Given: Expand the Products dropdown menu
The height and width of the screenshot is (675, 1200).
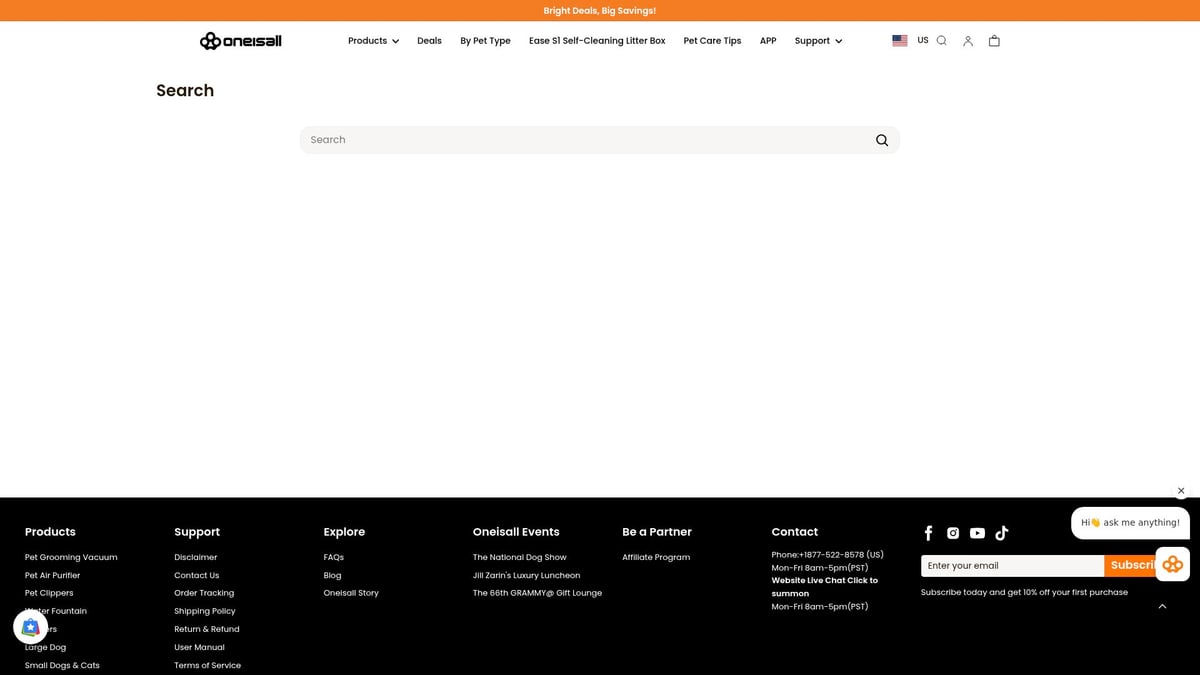Looking at the screenshot, I should click(373, 41).
